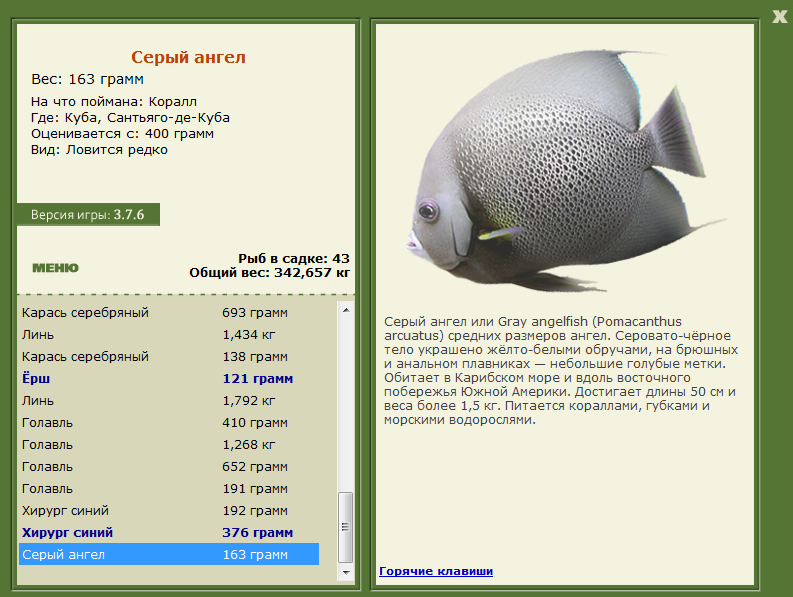Select Хирург синий 192 грамм row

click(x=169, y=510)
